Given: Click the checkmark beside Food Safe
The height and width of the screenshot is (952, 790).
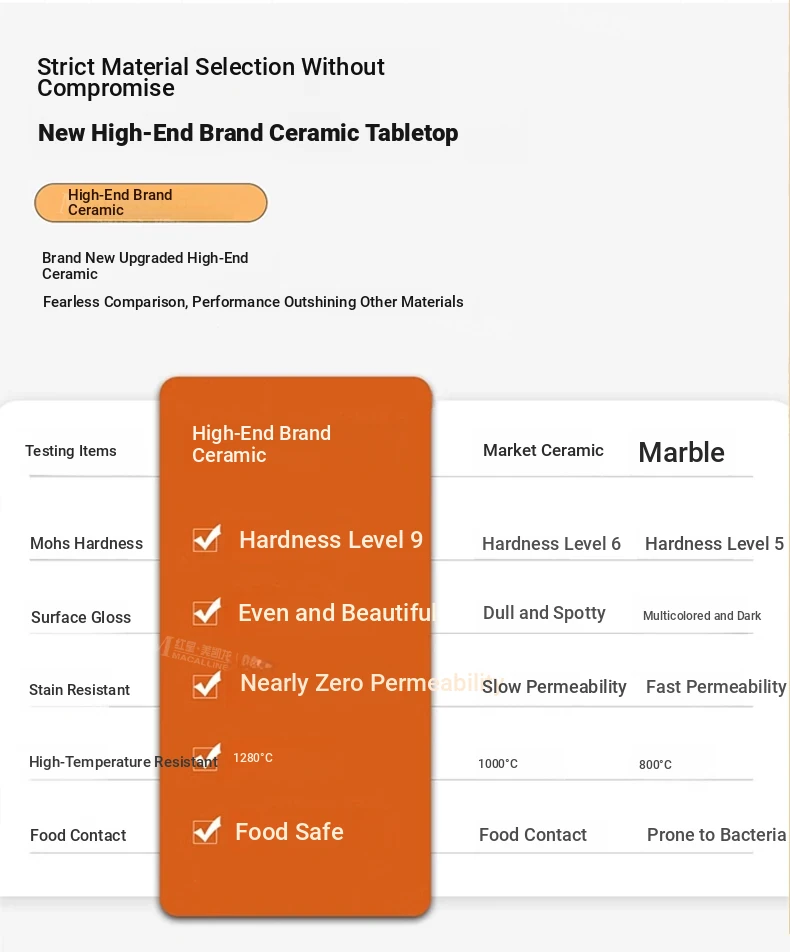Looking at the screenshot, I should (206, 831).
